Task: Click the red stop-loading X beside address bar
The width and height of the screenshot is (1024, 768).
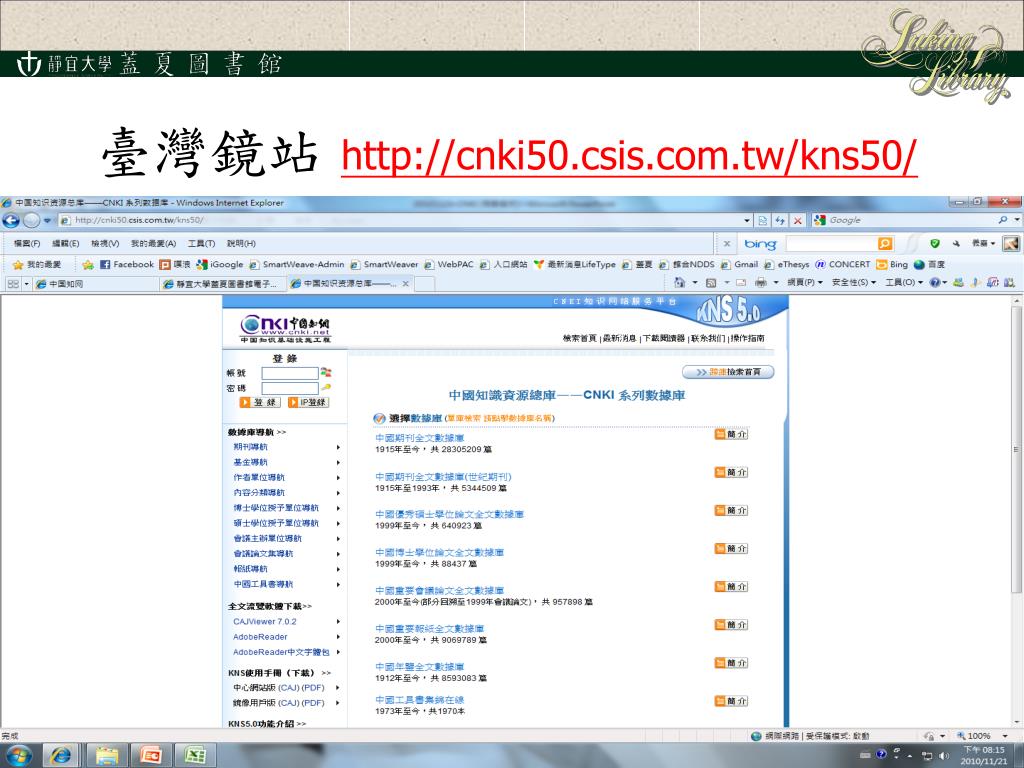Action: coord(797,221)
